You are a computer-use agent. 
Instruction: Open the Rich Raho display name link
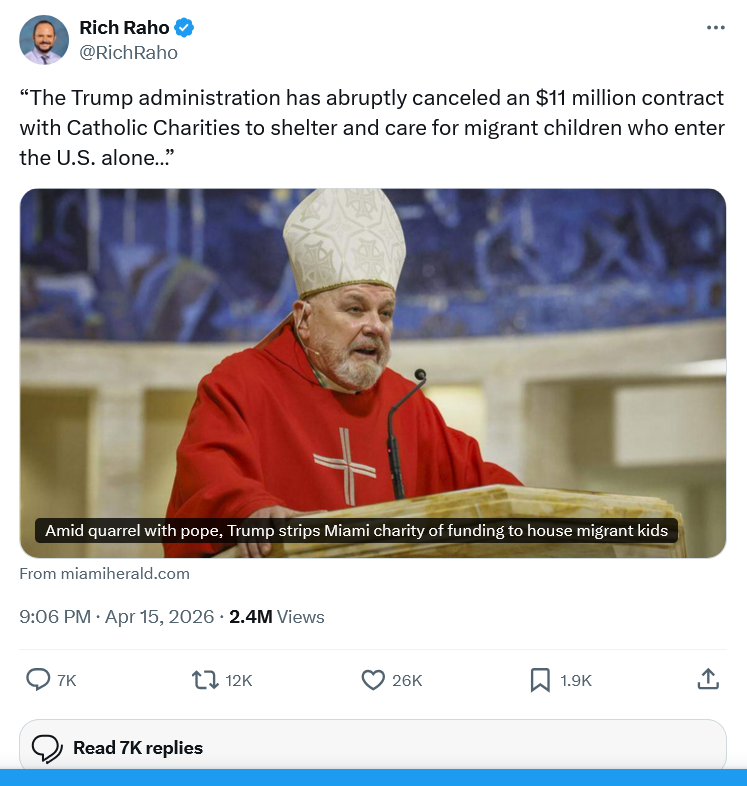click(124, 28)
